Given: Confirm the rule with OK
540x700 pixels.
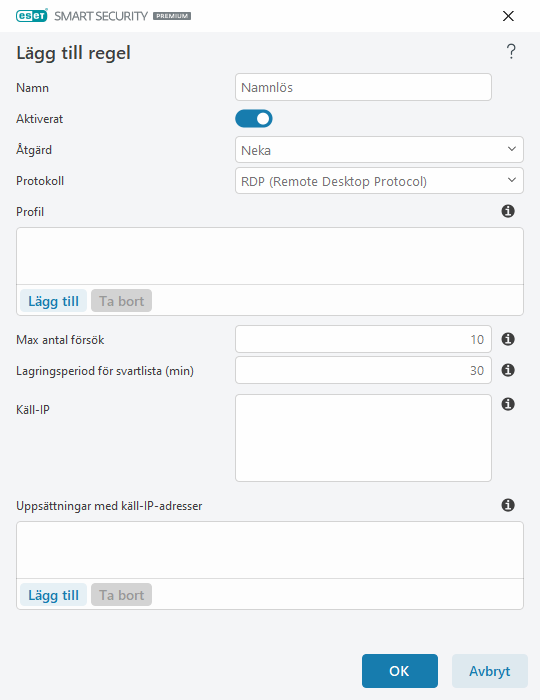Looking at the screenshot, I should coord(400,671).
